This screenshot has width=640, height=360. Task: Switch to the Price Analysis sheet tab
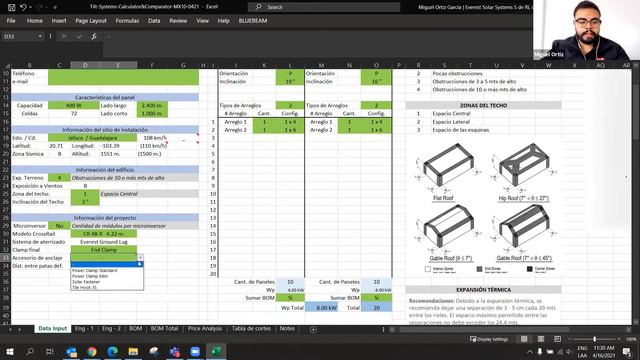[x=205, y=329]
